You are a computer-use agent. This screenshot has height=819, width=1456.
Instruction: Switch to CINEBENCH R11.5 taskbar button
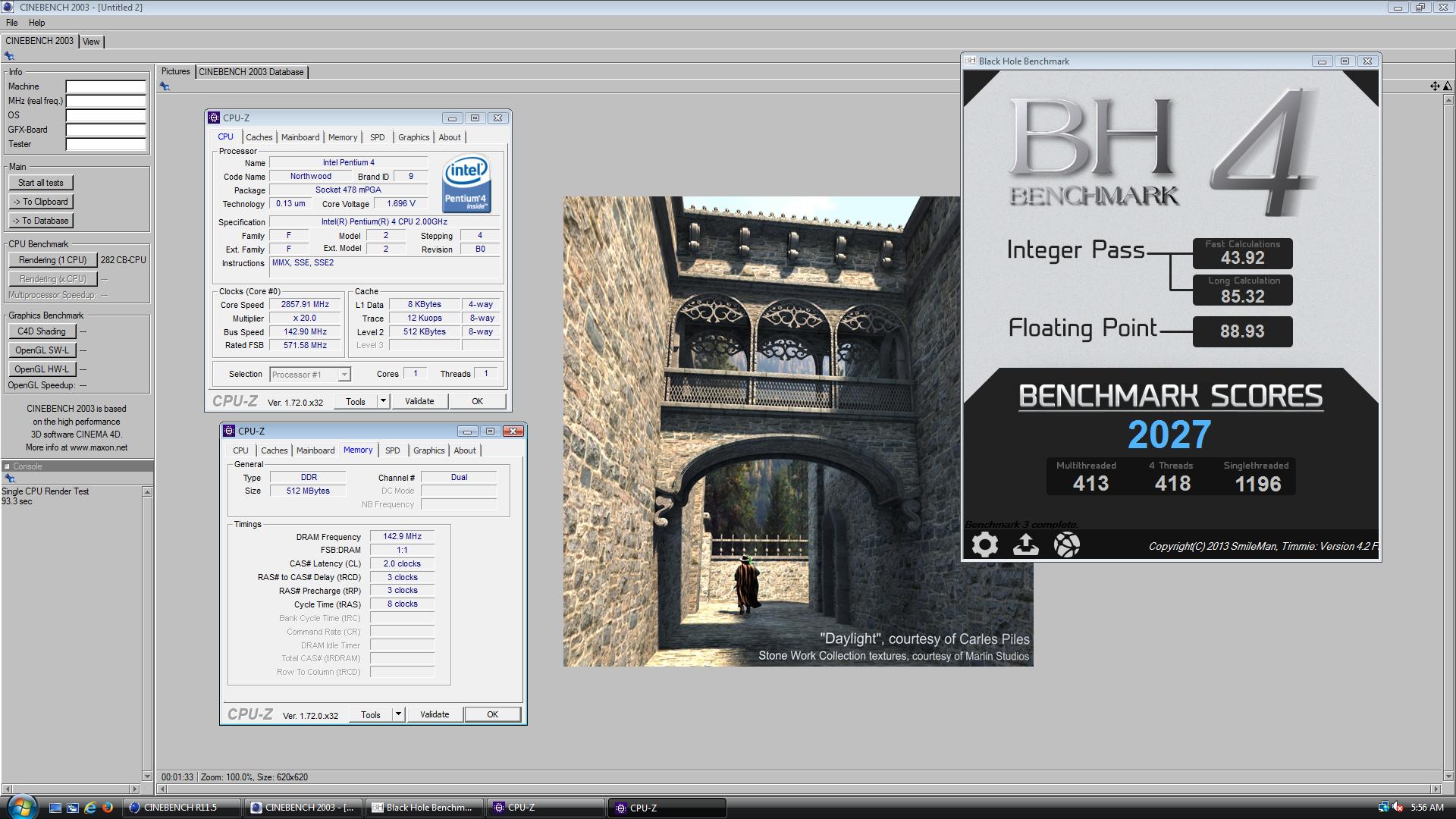[x=183, y=808]
